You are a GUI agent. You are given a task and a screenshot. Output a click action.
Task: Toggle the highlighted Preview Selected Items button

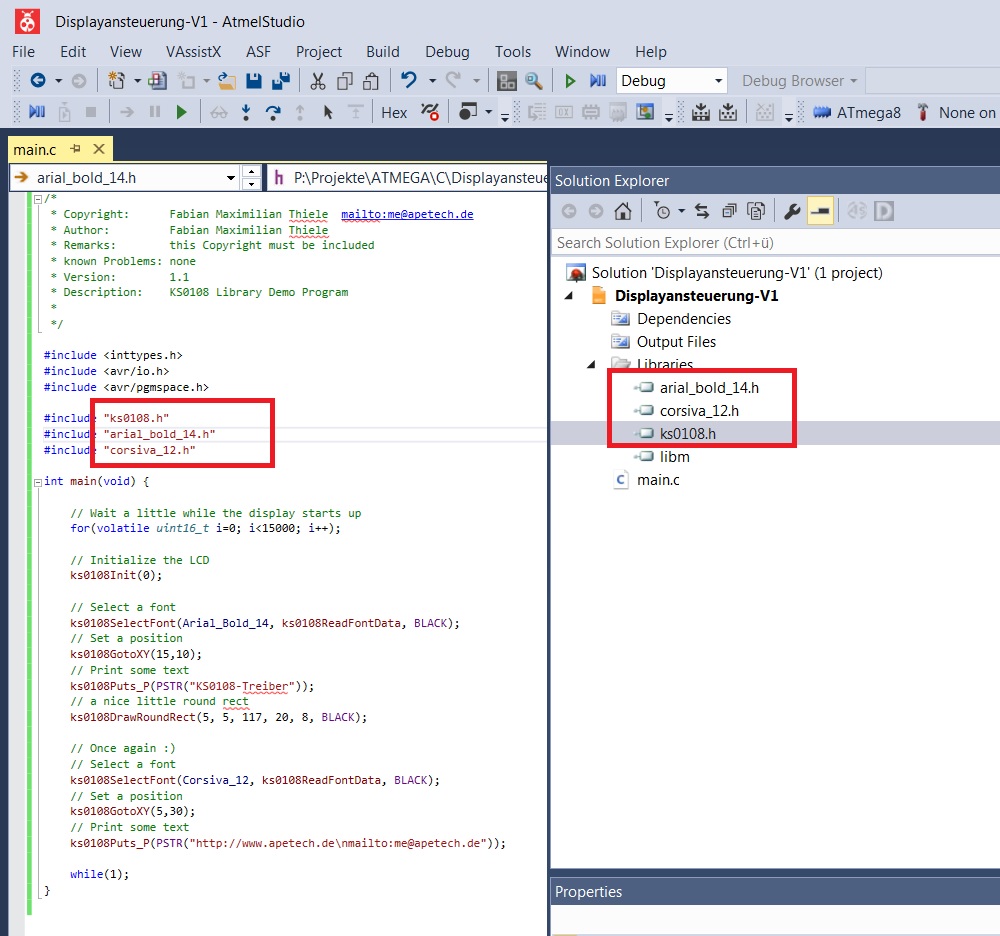(820, 211)
